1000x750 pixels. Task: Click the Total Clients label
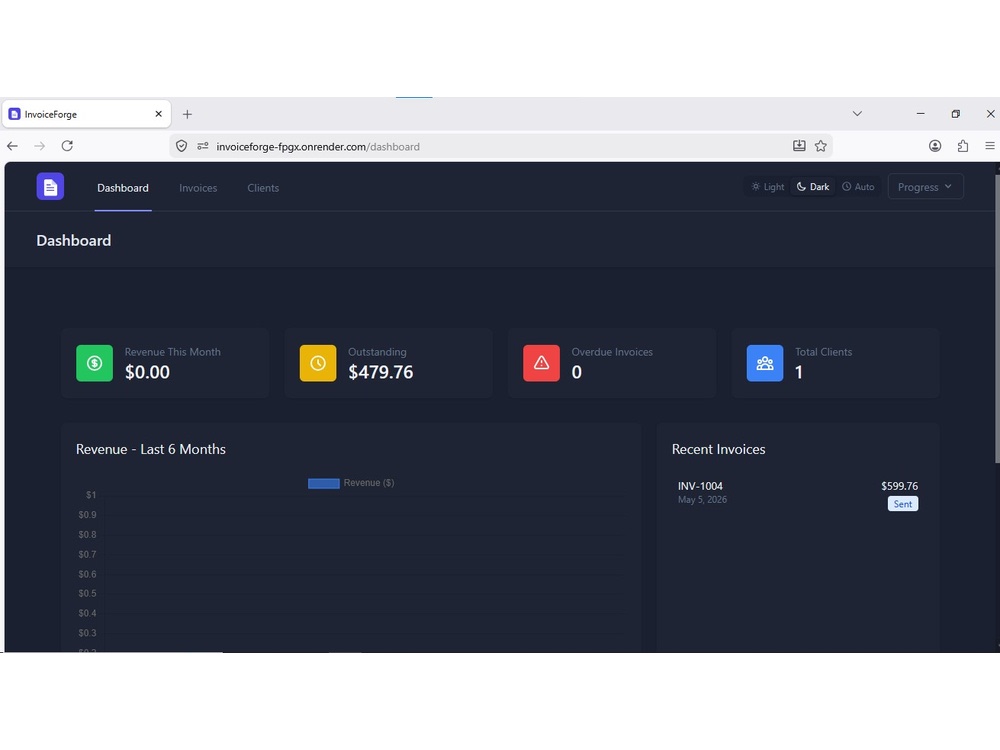point(823,352)
